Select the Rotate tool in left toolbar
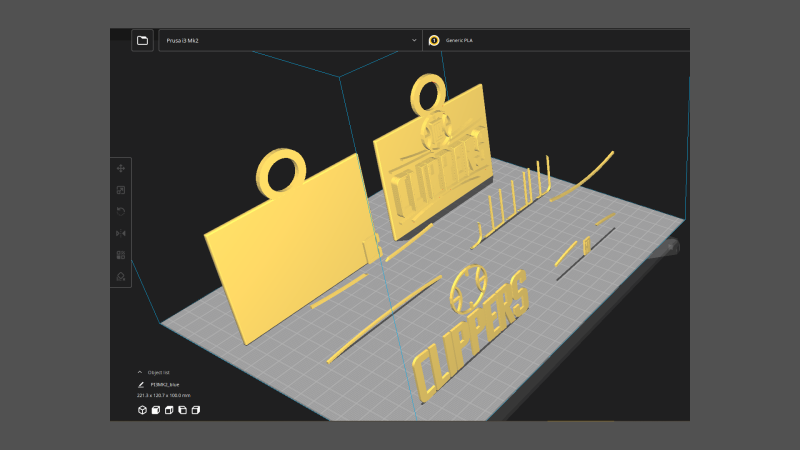Screen dimensions: 800x450 point(121,211)
